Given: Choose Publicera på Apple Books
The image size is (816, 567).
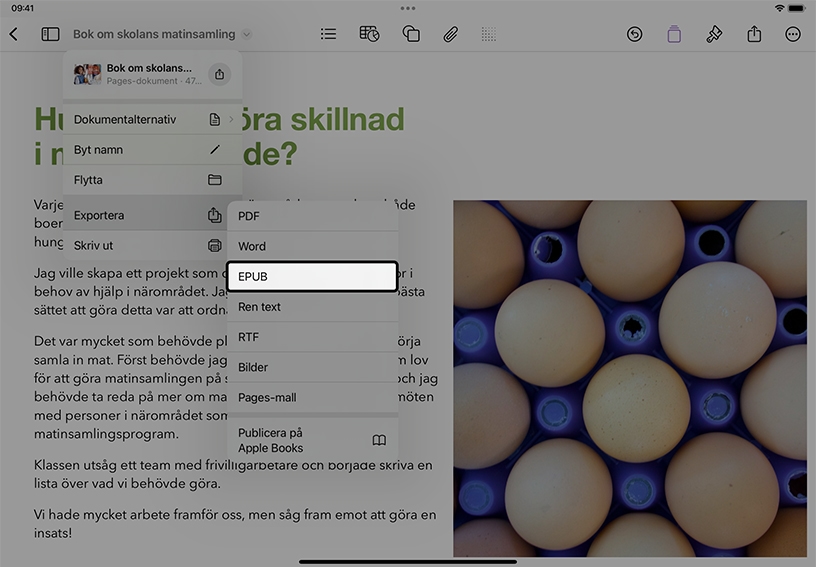Looking at the screenshot, I should tap(313, 440).
